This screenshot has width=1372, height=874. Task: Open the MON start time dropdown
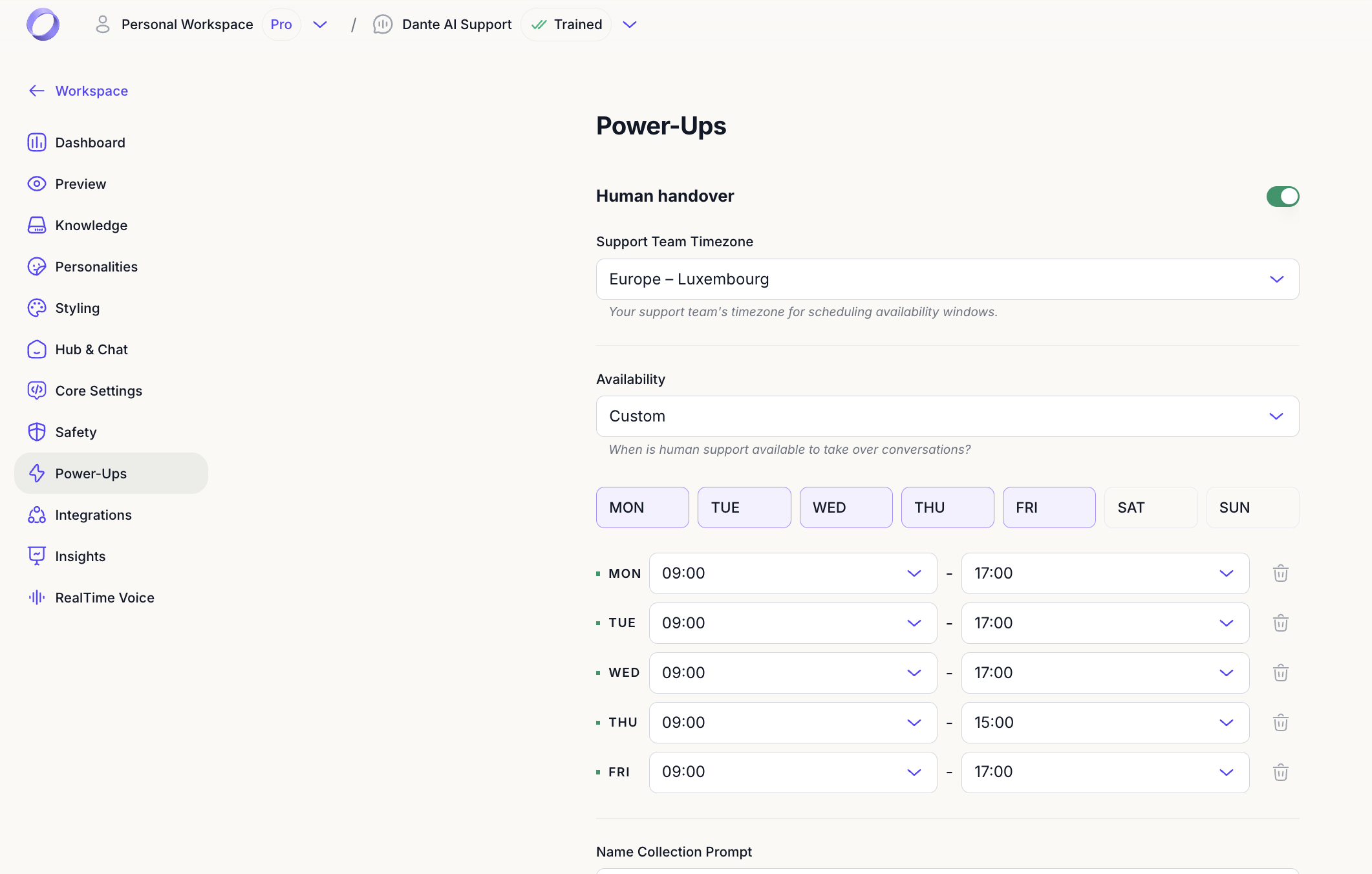[x=793, y=573]
